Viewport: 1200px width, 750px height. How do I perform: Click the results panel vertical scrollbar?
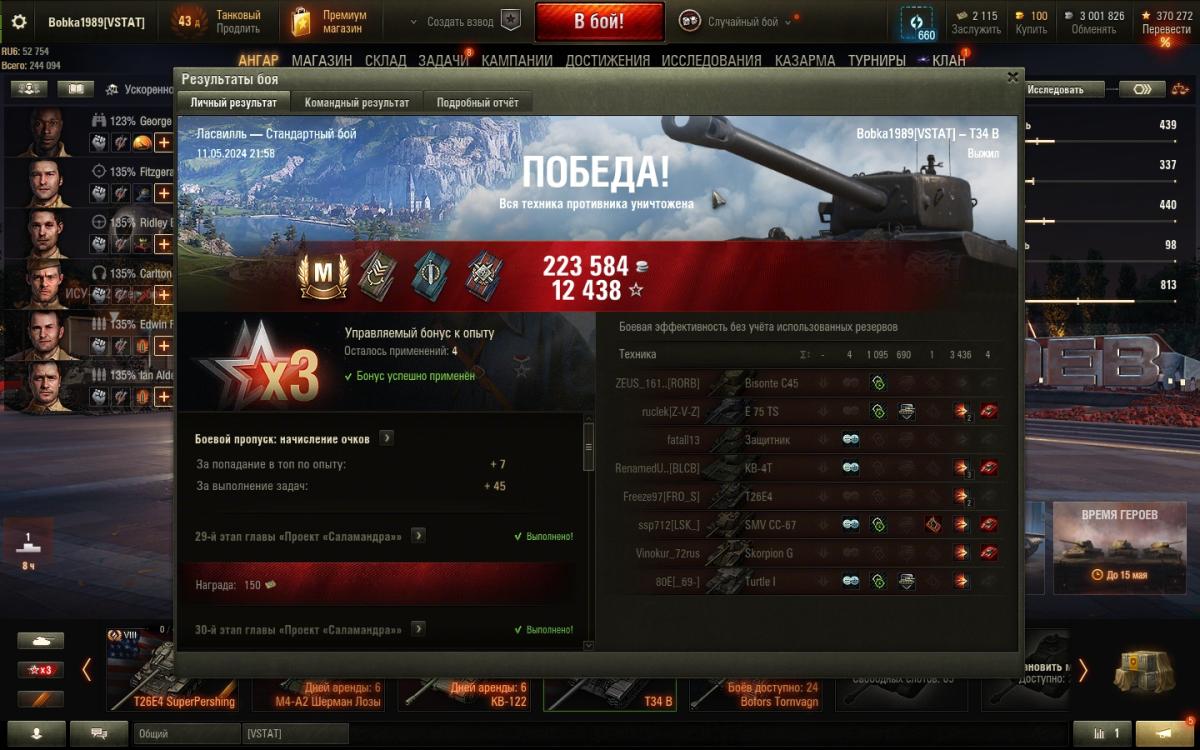pos(588,446)
